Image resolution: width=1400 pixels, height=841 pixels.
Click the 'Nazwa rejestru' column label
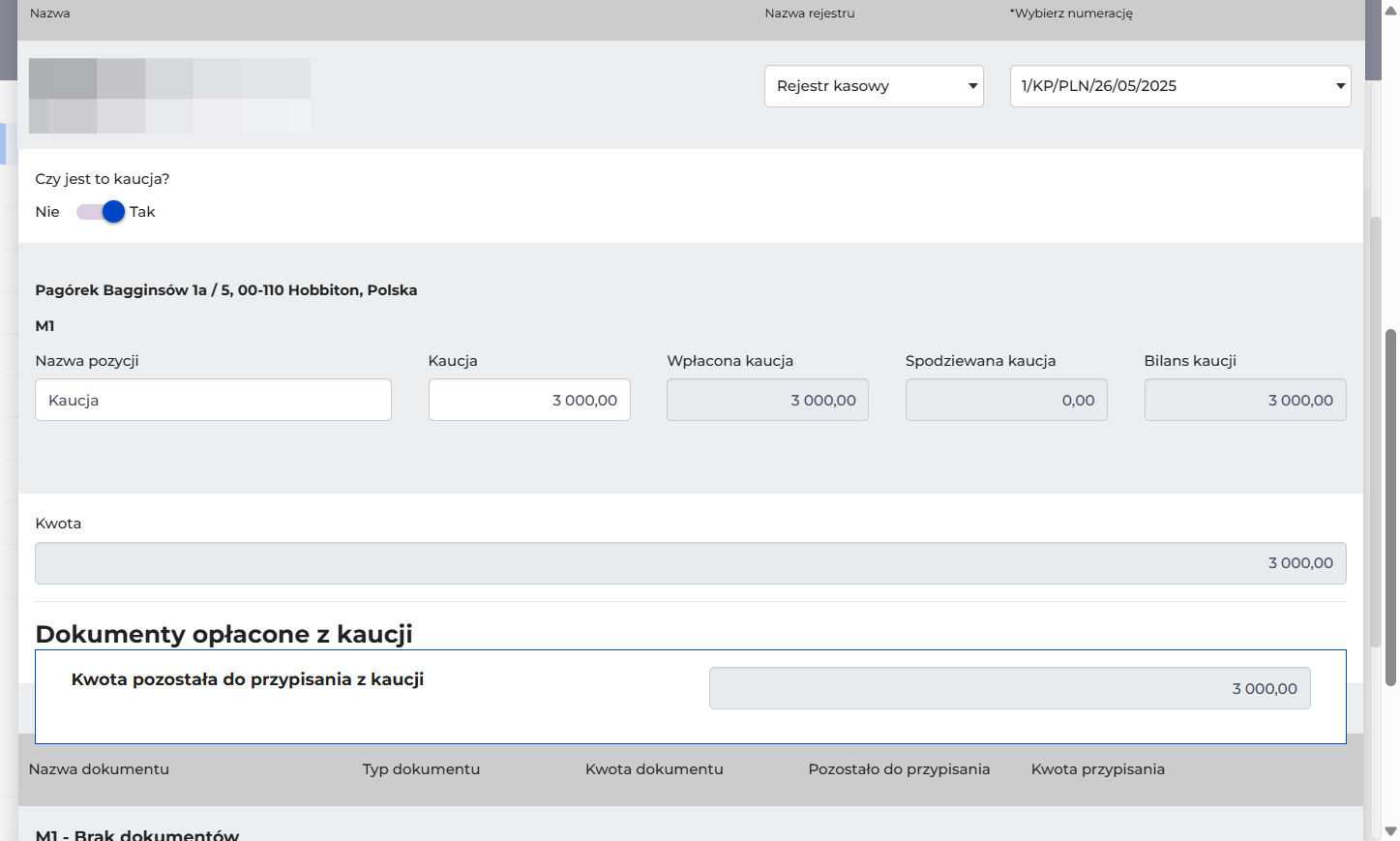(x=810, y=14)
